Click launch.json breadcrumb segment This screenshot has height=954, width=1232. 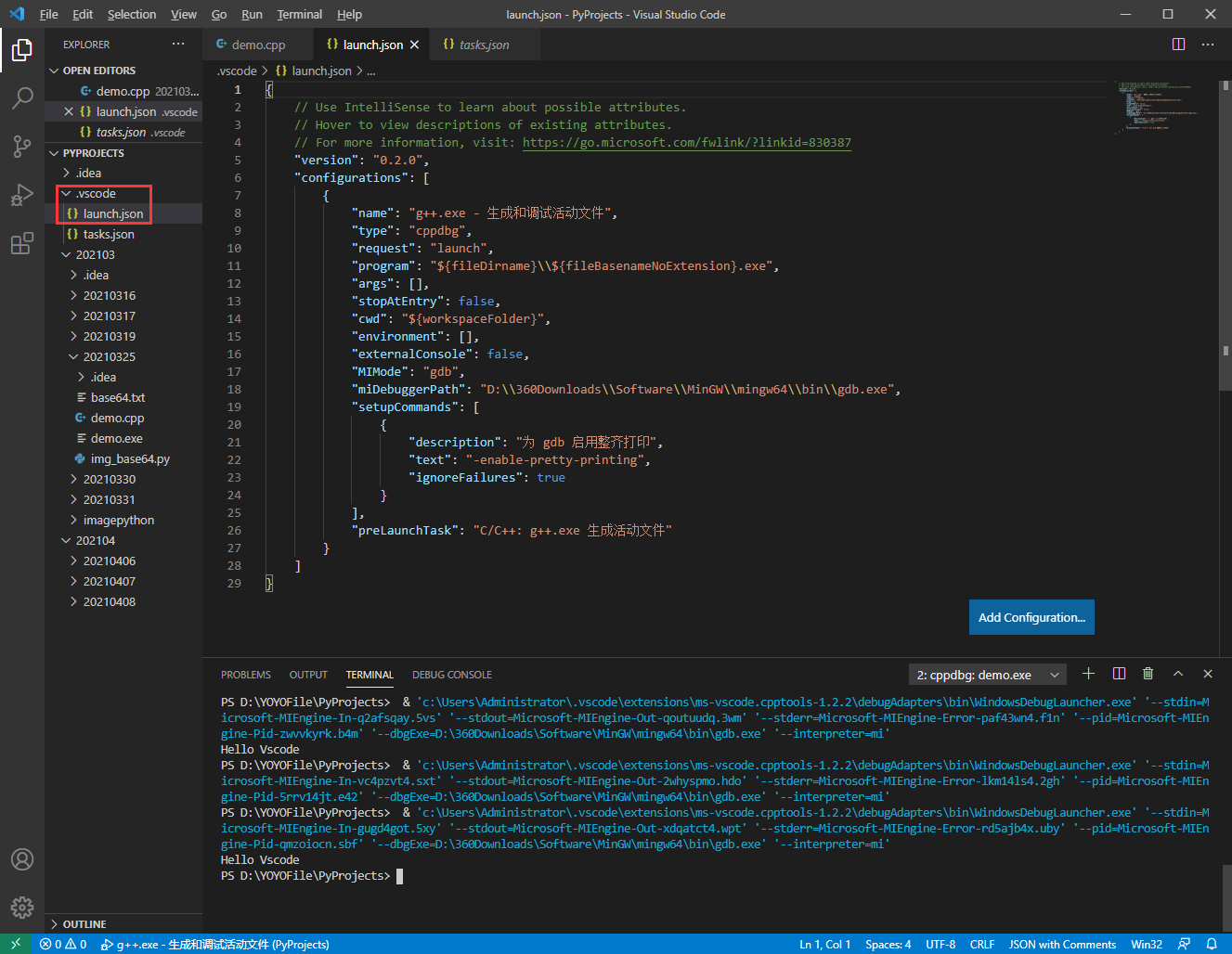pyautogui.click(x=314, y=71)
